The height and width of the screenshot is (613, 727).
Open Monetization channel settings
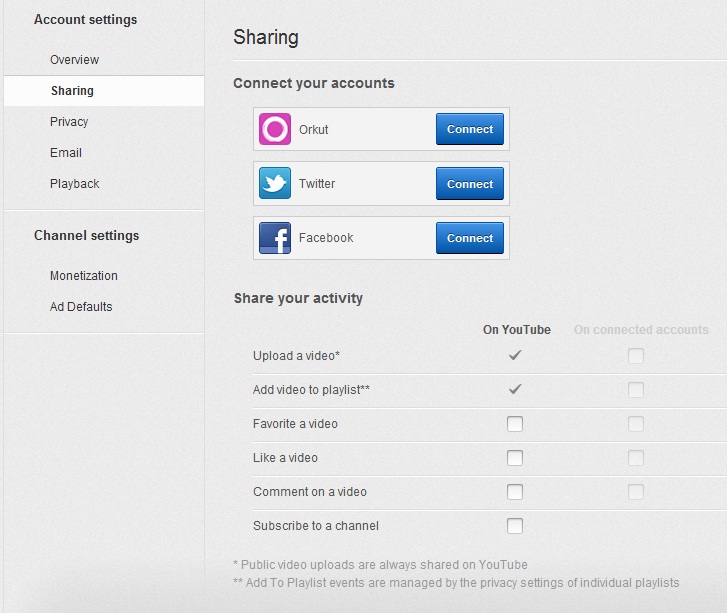(84, 276)
